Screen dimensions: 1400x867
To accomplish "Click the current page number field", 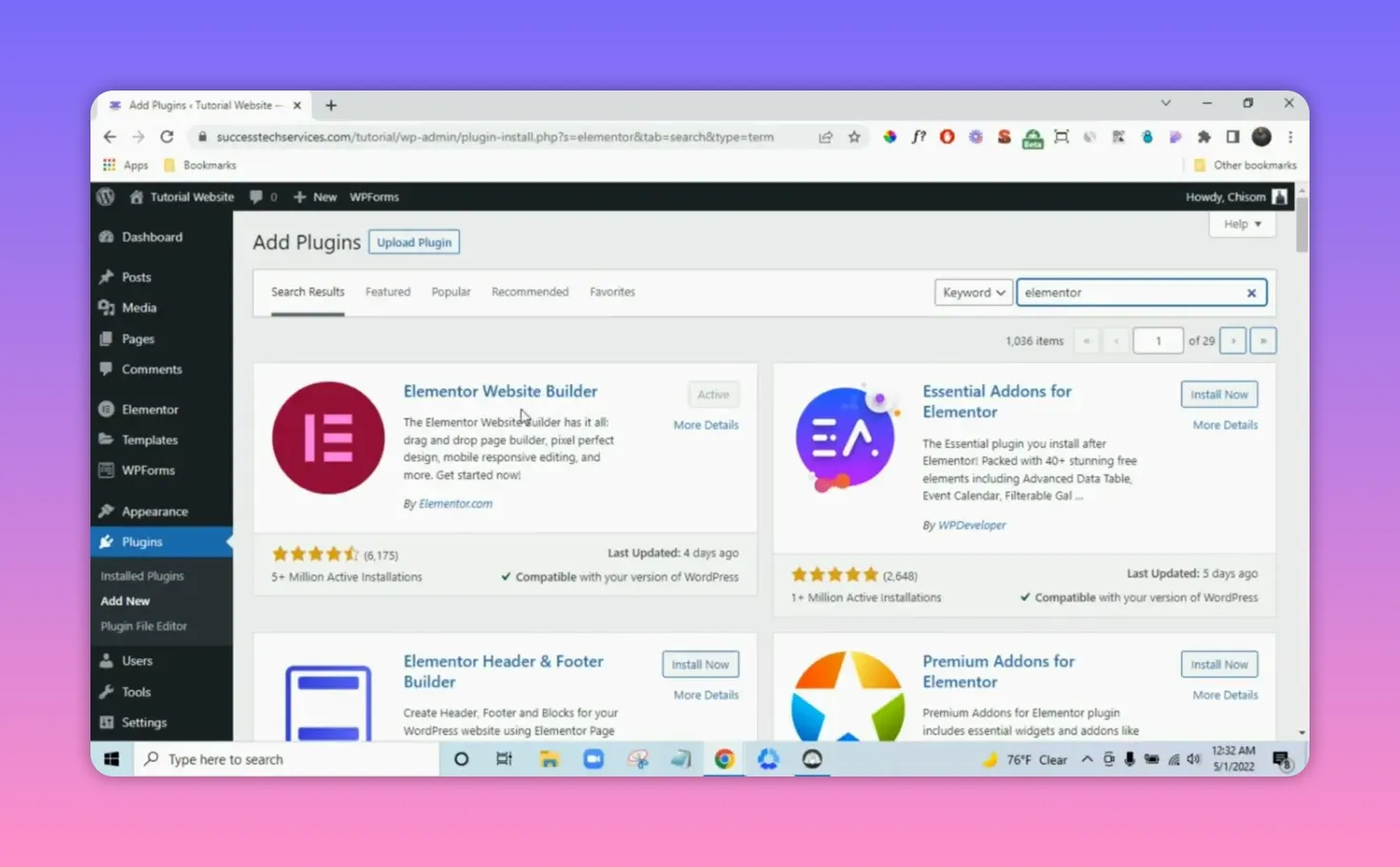I will tap(1158, 341).
